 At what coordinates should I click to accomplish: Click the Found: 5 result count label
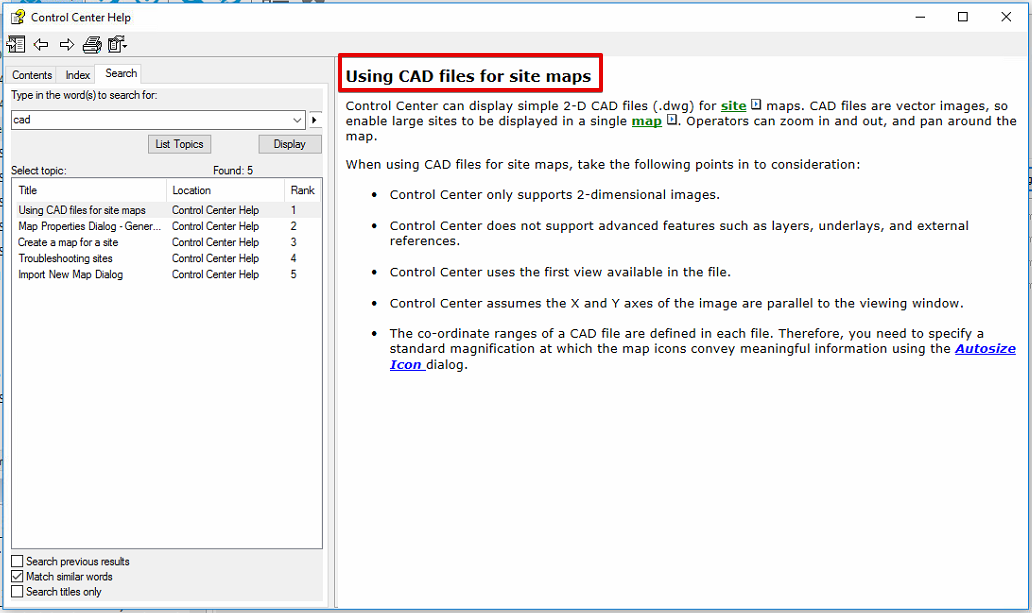[233, 171]
